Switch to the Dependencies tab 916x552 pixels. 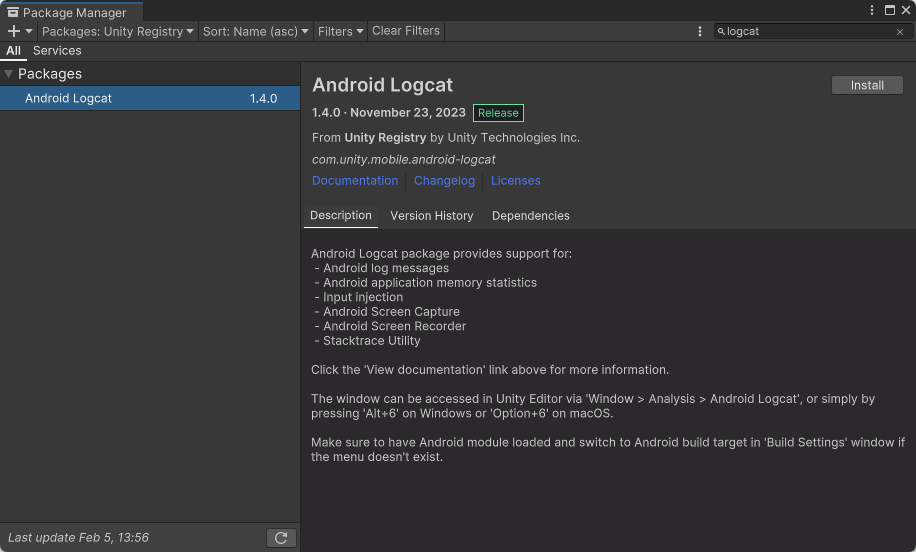tap(530, 216)
